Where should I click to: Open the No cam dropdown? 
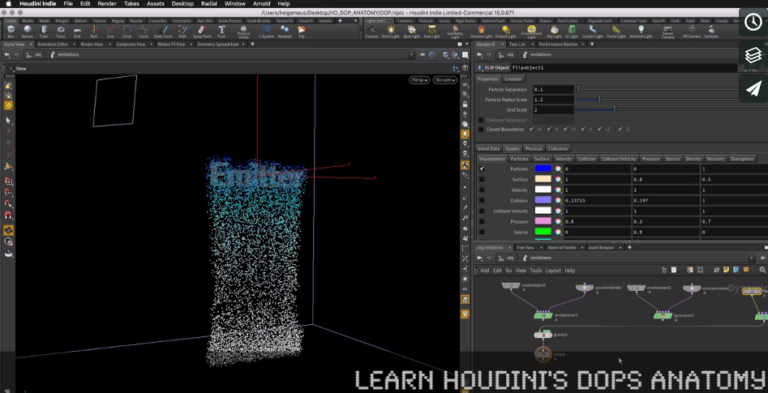[445, 80]
